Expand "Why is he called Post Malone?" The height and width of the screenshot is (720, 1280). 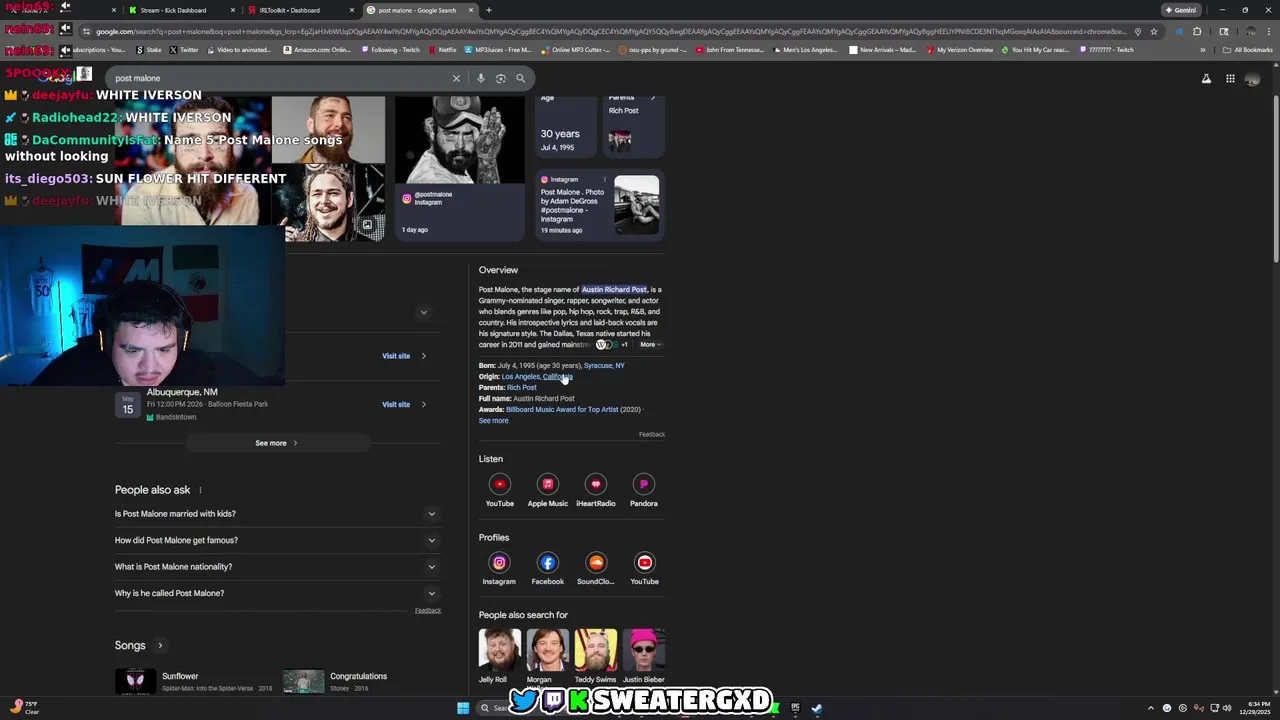click(x=277, y=593)
